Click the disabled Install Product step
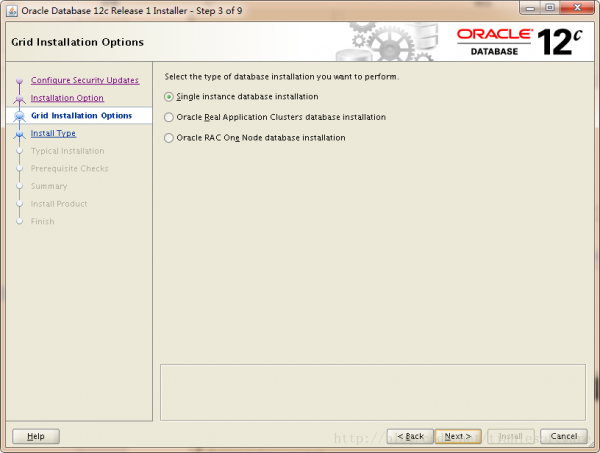 pos(59,204)
